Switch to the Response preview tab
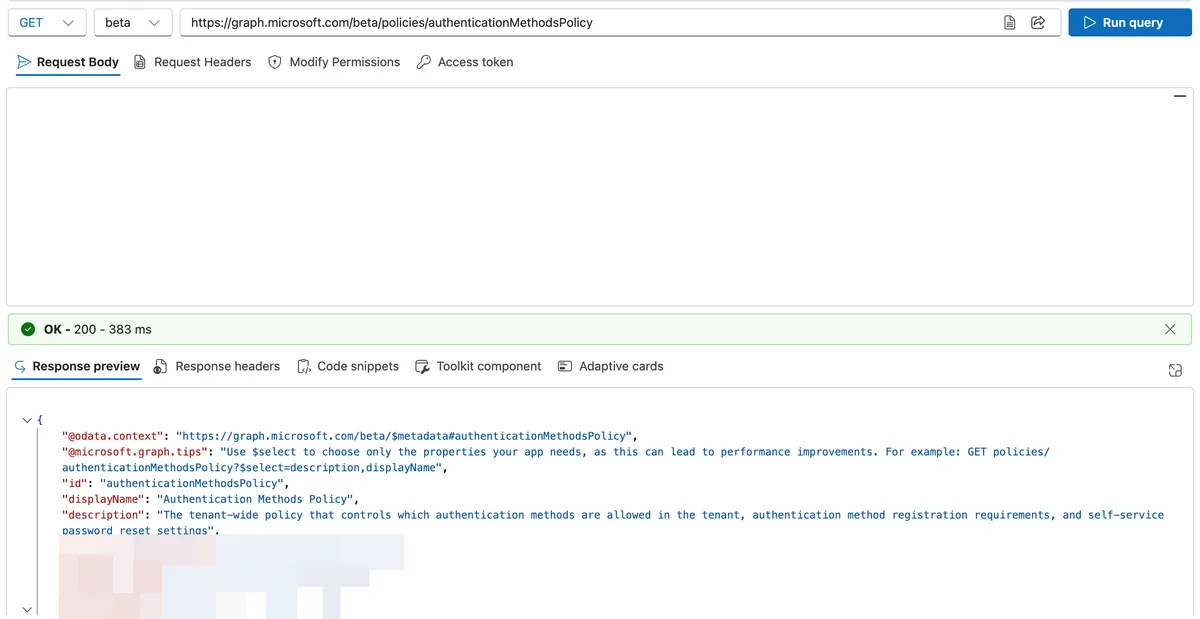This screenshot has height=619, width=1200. coord(76,367)
